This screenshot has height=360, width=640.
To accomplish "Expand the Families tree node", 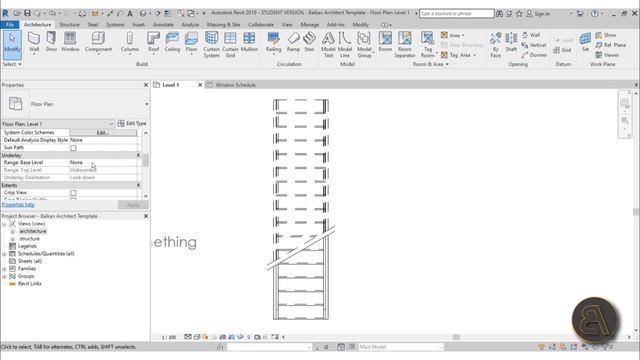I will (4, 269).
